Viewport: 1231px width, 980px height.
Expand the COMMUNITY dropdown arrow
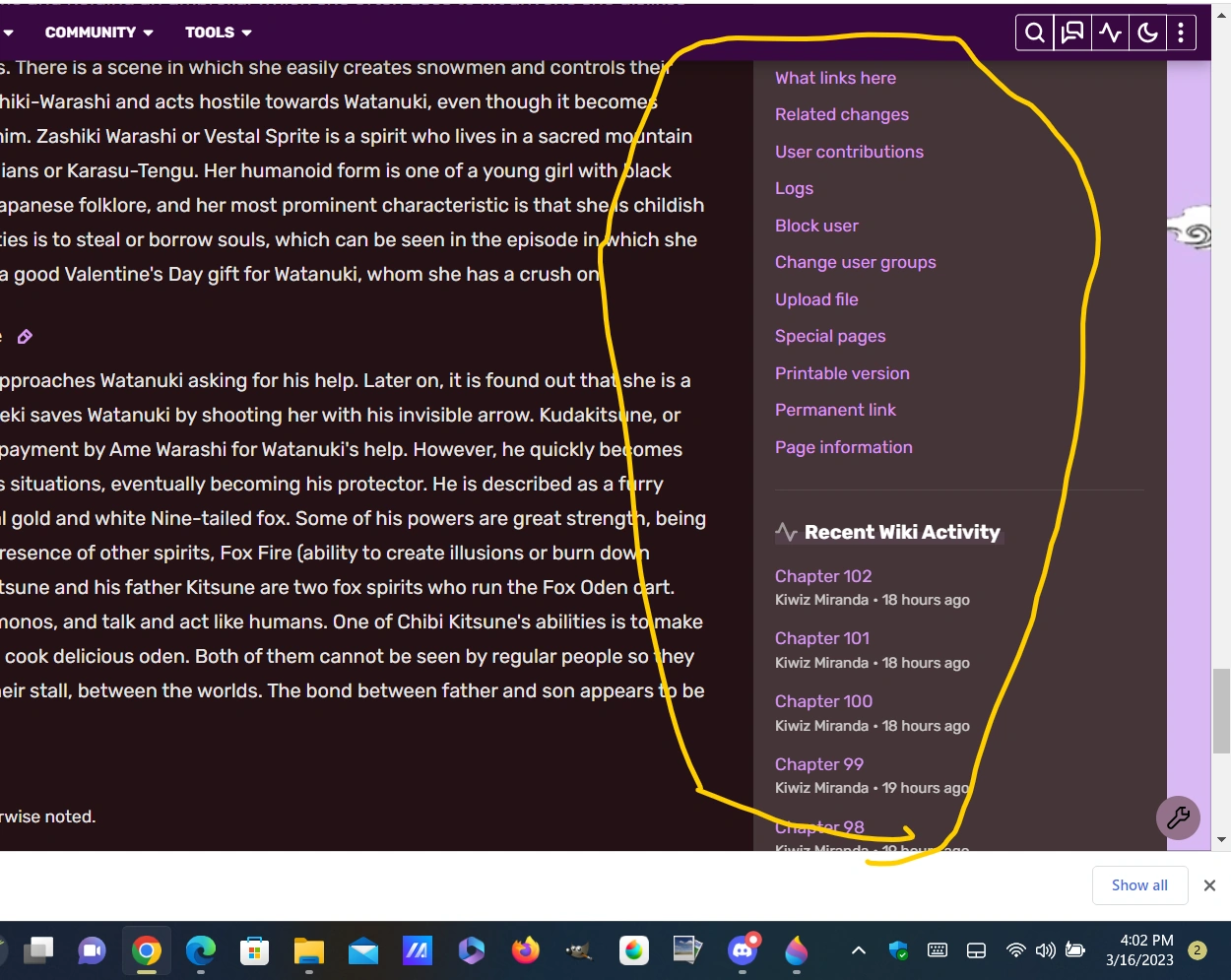[x=148, y=33]
